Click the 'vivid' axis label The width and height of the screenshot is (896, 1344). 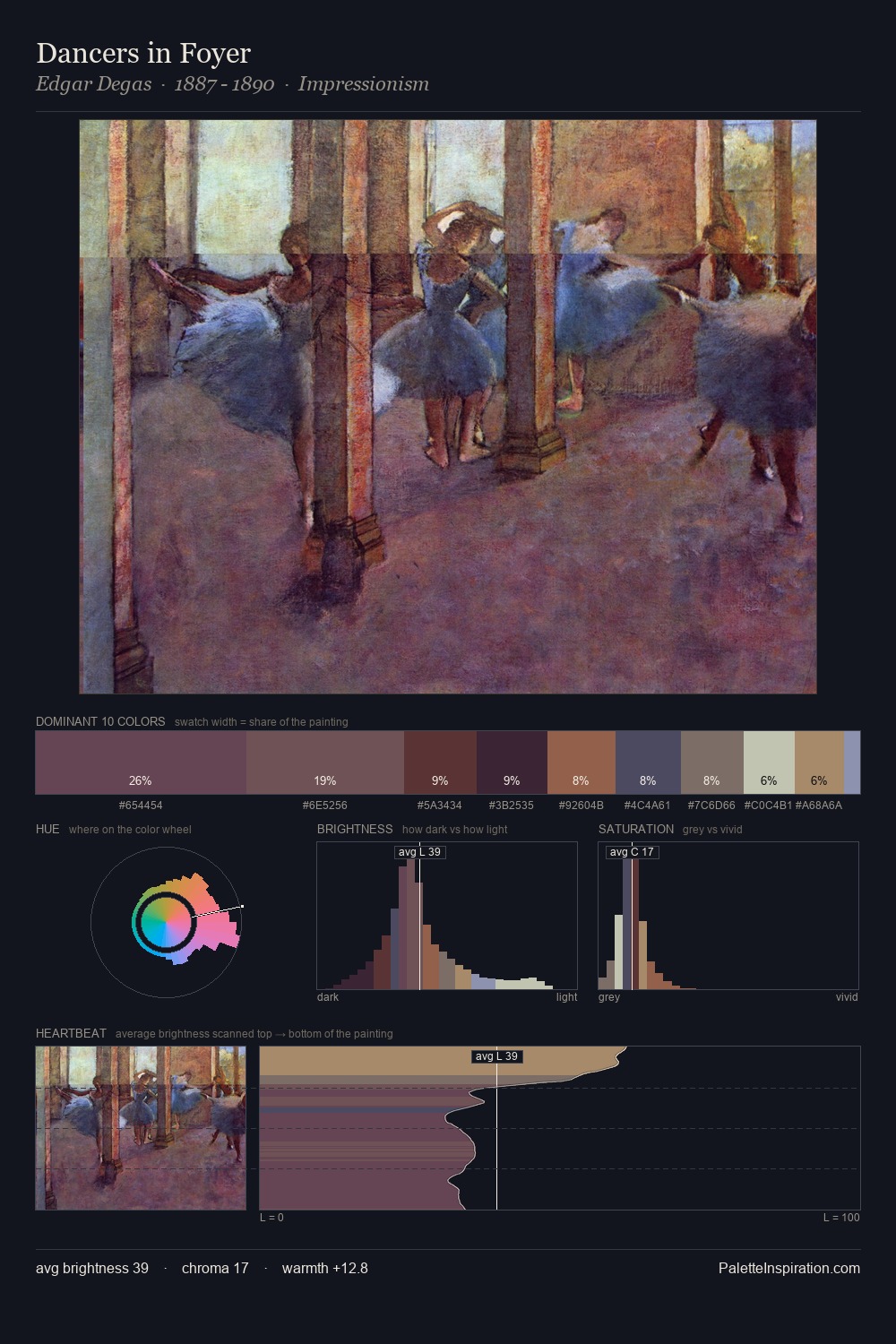pyautogui.click(x=847, y=997)
